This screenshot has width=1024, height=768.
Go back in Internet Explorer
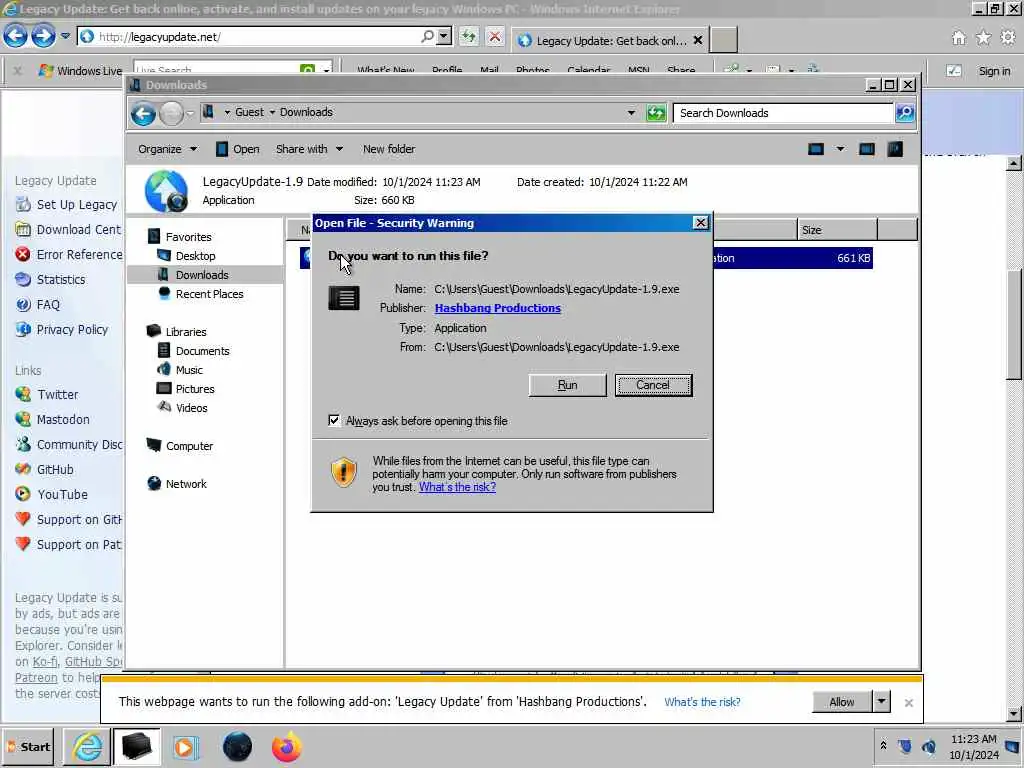(16, 36)
